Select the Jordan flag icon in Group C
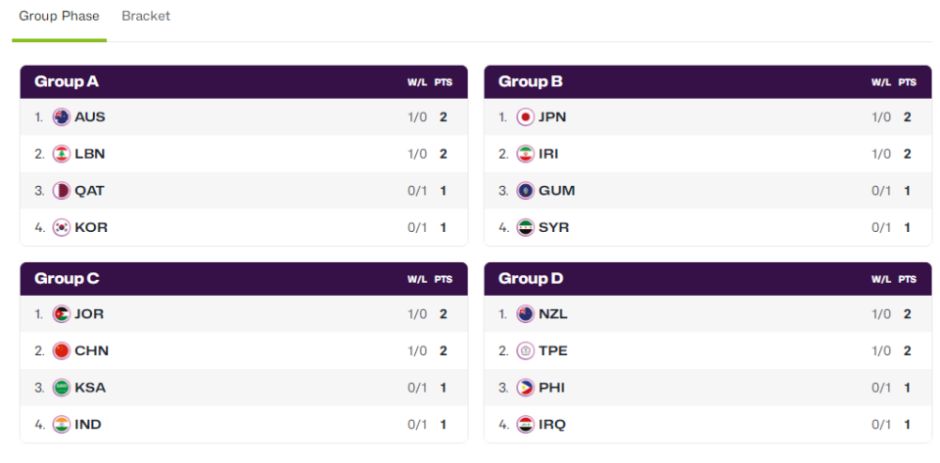This screenshot has width=940, height=463. [61, 314]
